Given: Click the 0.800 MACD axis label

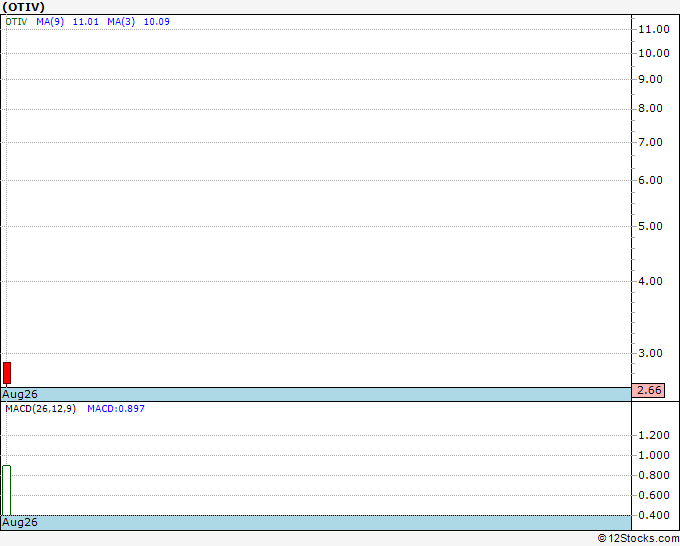Looking at the screenshot, I should (654, 475).
